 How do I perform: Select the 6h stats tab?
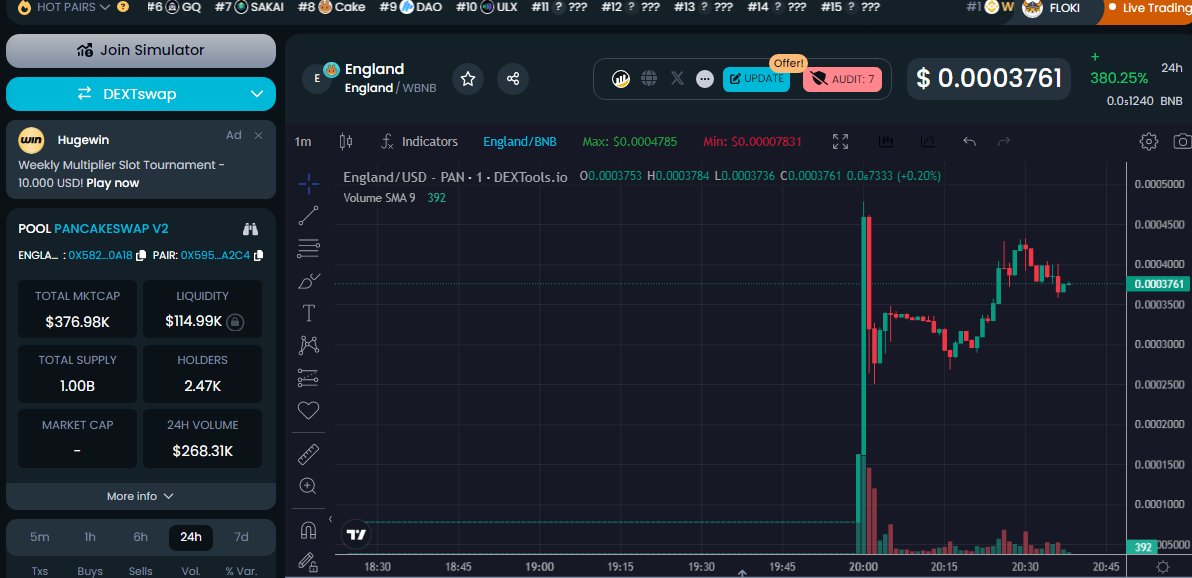click(141, 537)
